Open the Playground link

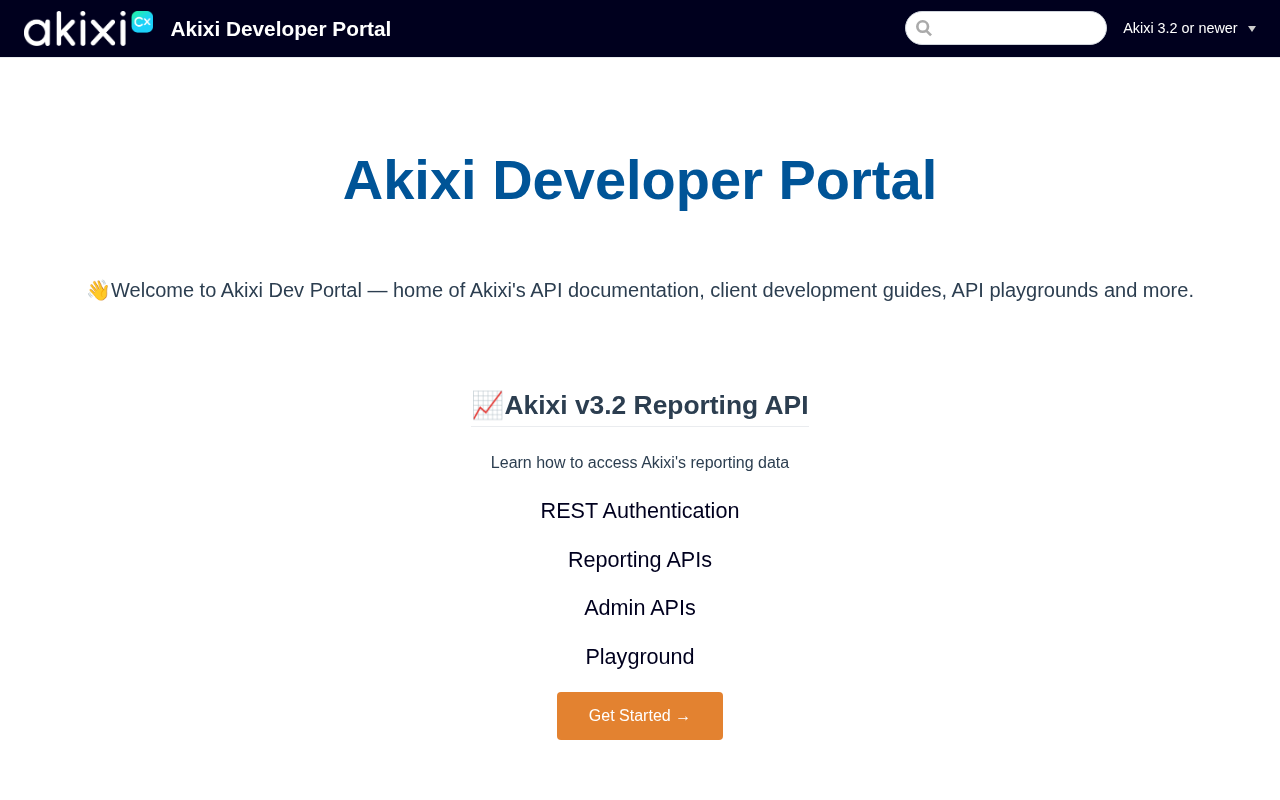640,657
